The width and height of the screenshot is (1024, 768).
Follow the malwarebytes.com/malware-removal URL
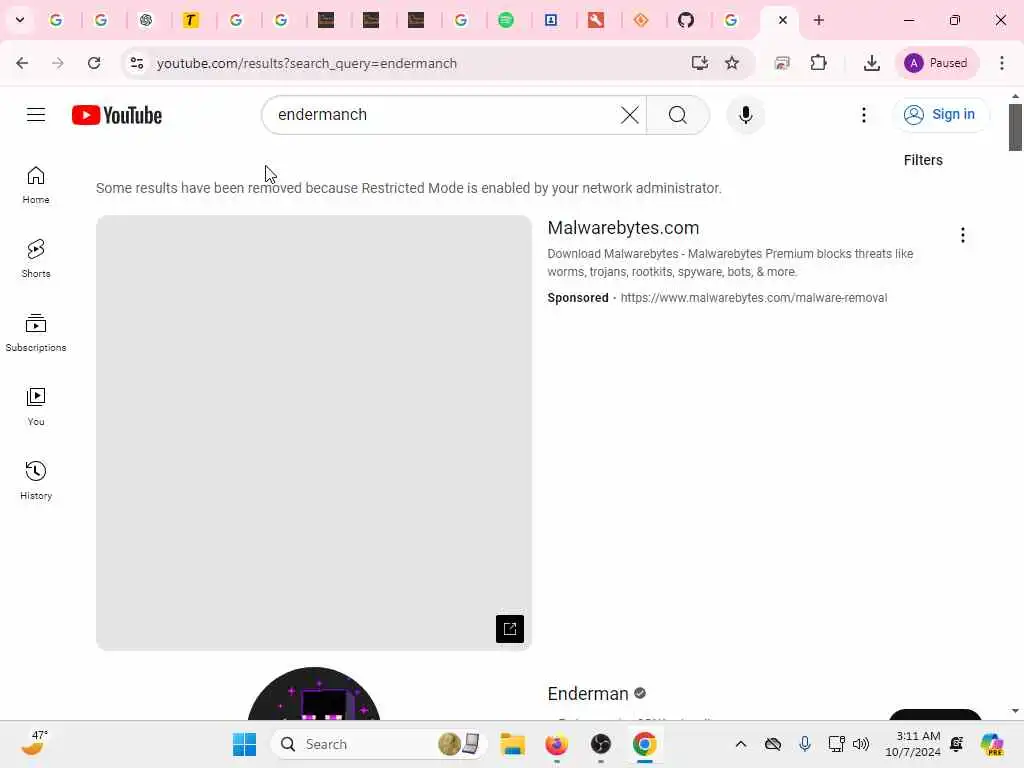click(x=754, y=298)
